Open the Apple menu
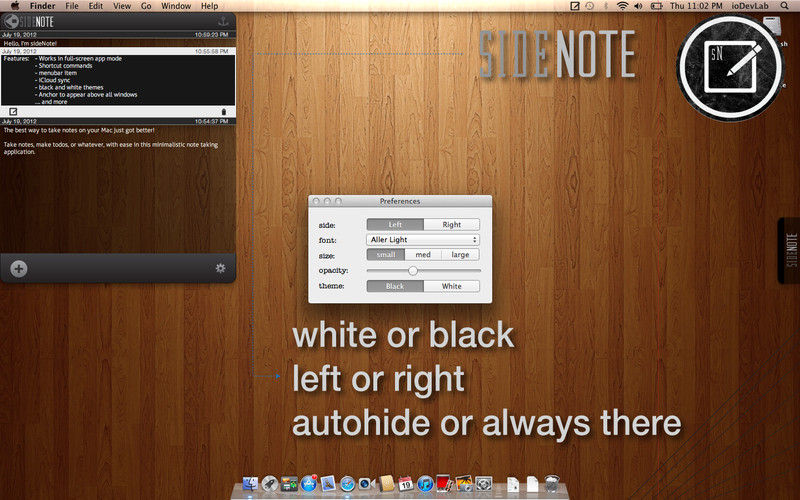Viewport: 800px width, 500px height. 15,6
